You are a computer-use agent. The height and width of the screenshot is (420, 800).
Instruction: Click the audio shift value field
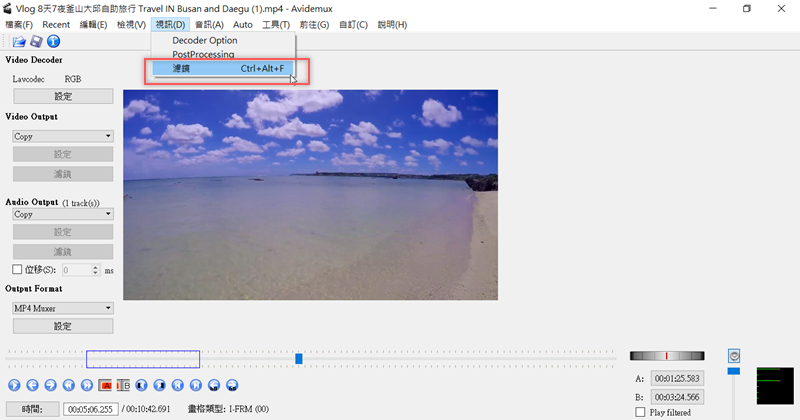click(x=78, y=270)
